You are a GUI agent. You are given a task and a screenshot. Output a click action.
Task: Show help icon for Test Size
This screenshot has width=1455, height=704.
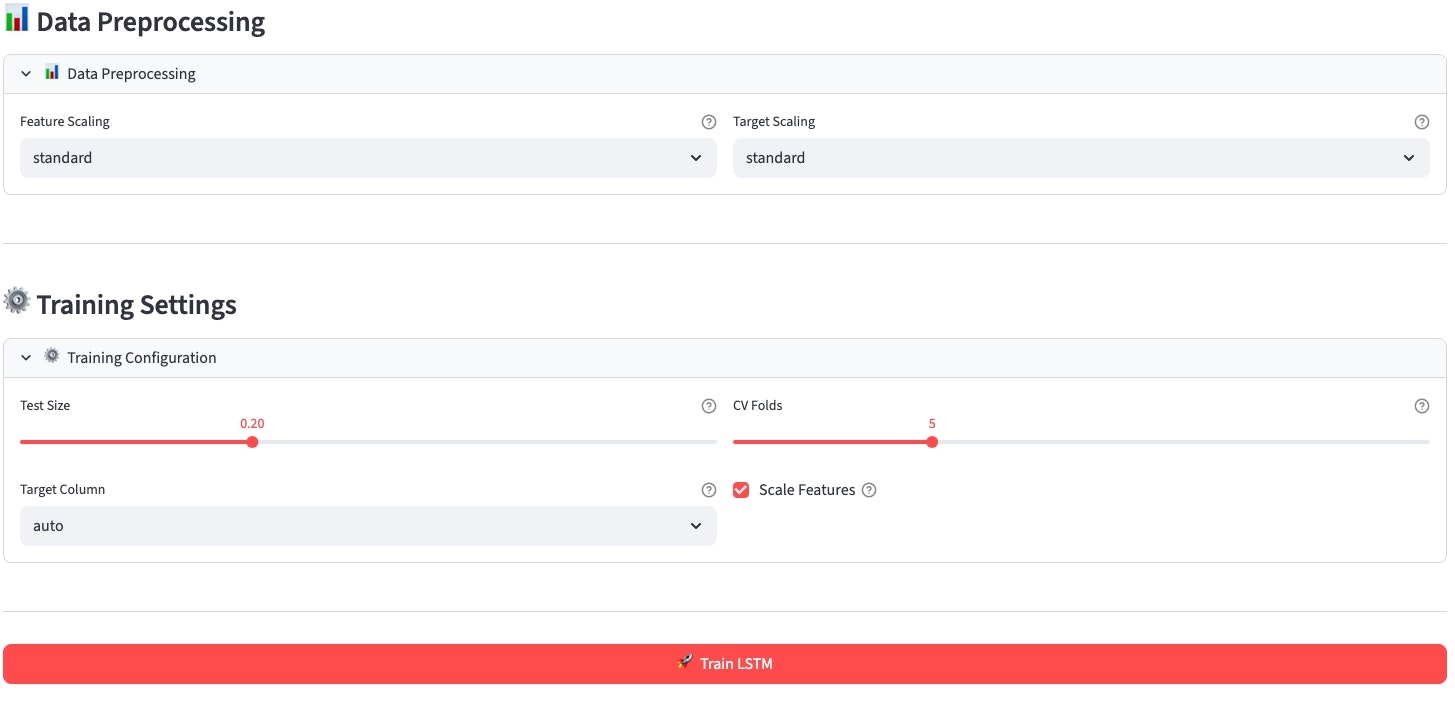pyautogui.click(x=709, y=406)
